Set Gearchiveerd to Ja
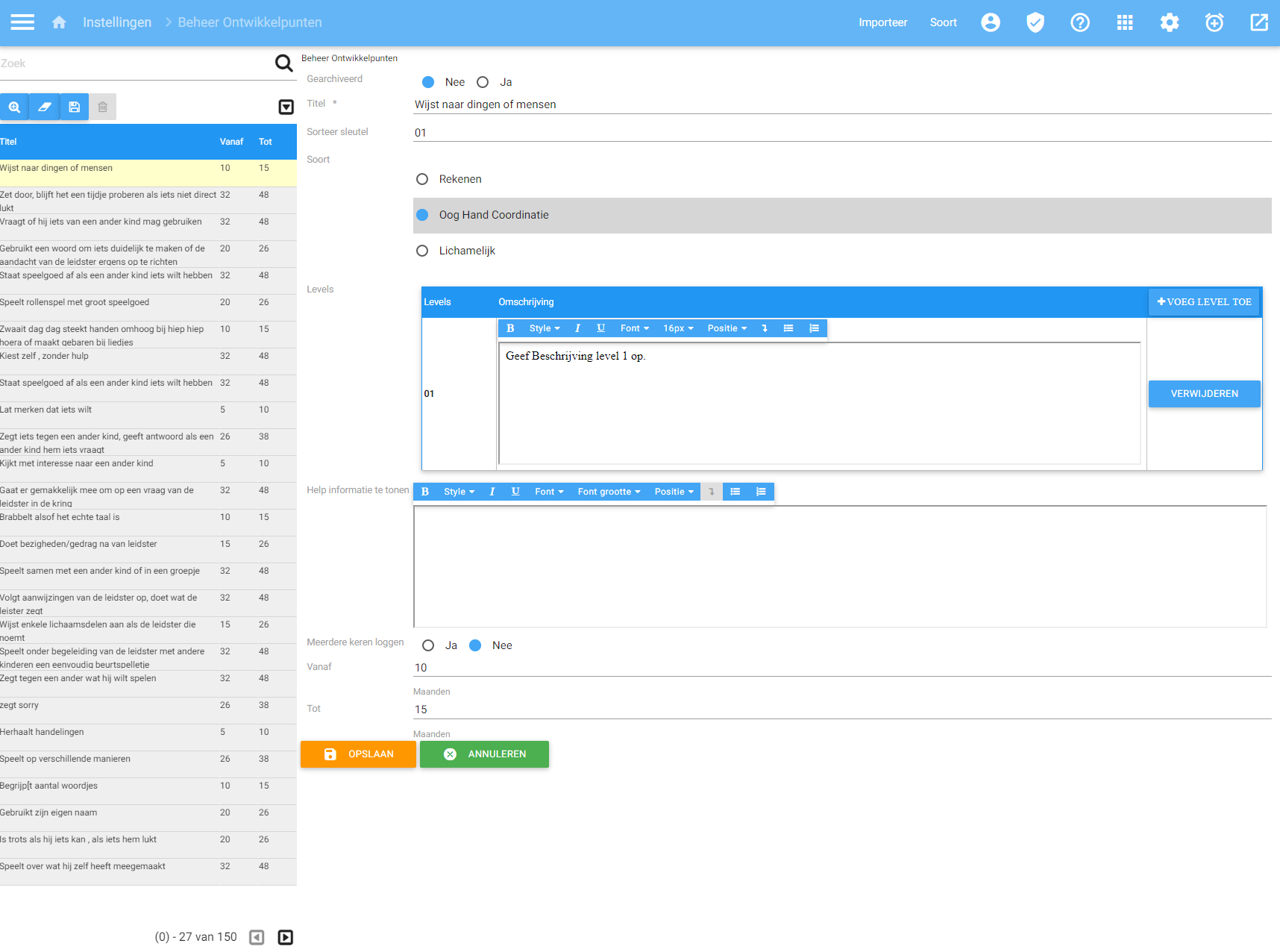 (483, 82)
